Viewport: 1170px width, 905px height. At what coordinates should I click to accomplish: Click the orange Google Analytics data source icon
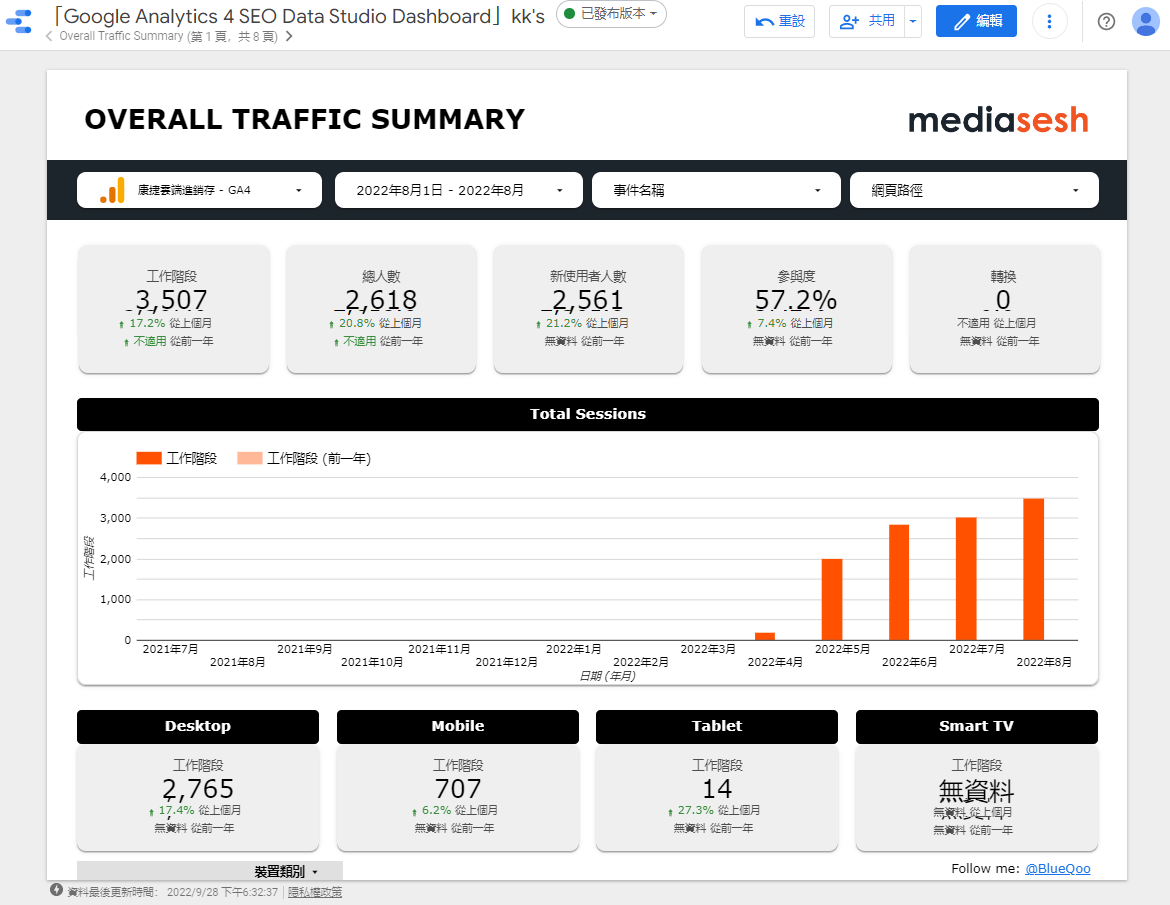coord(113,190)
